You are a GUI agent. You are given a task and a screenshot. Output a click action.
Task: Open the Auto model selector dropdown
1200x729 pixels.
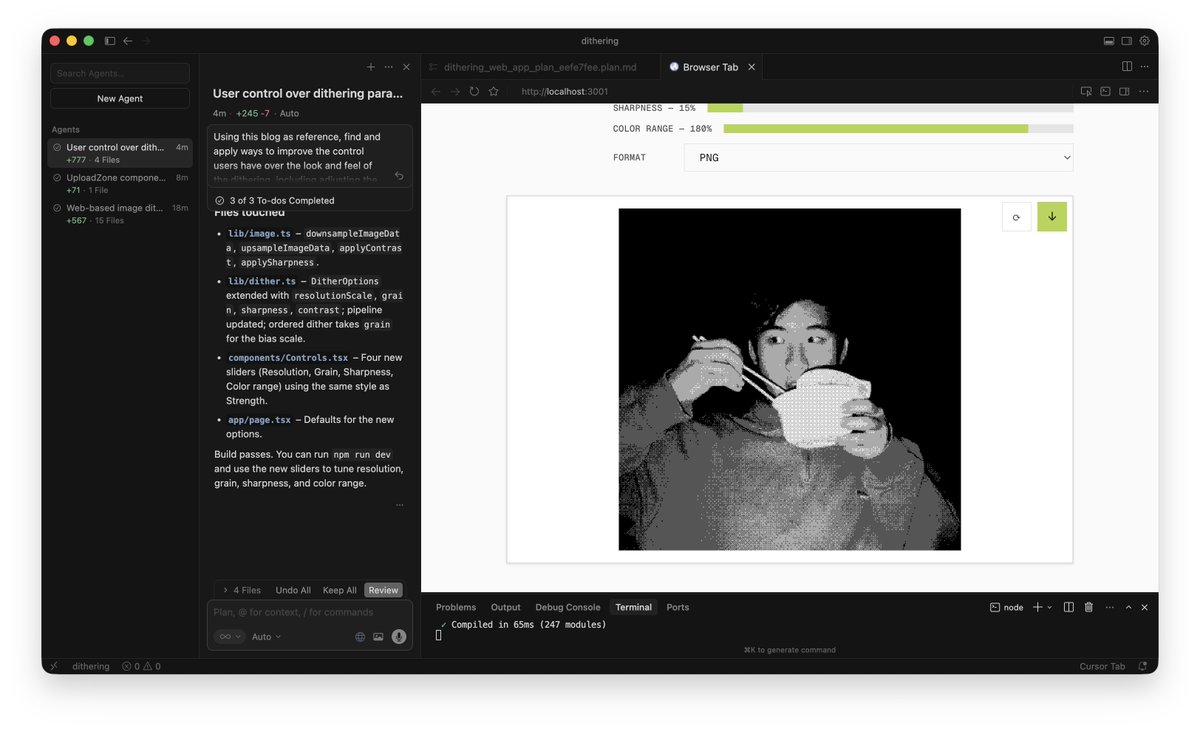[266, 637]
